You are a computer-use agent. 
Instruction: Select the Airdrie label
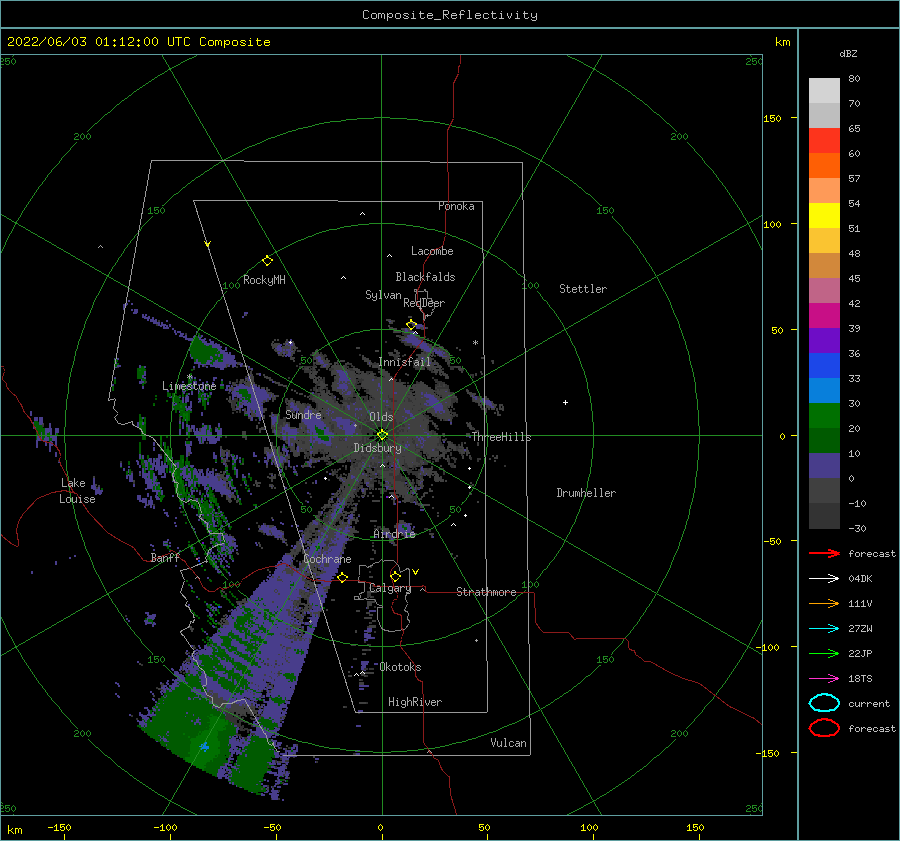(394, 534)
